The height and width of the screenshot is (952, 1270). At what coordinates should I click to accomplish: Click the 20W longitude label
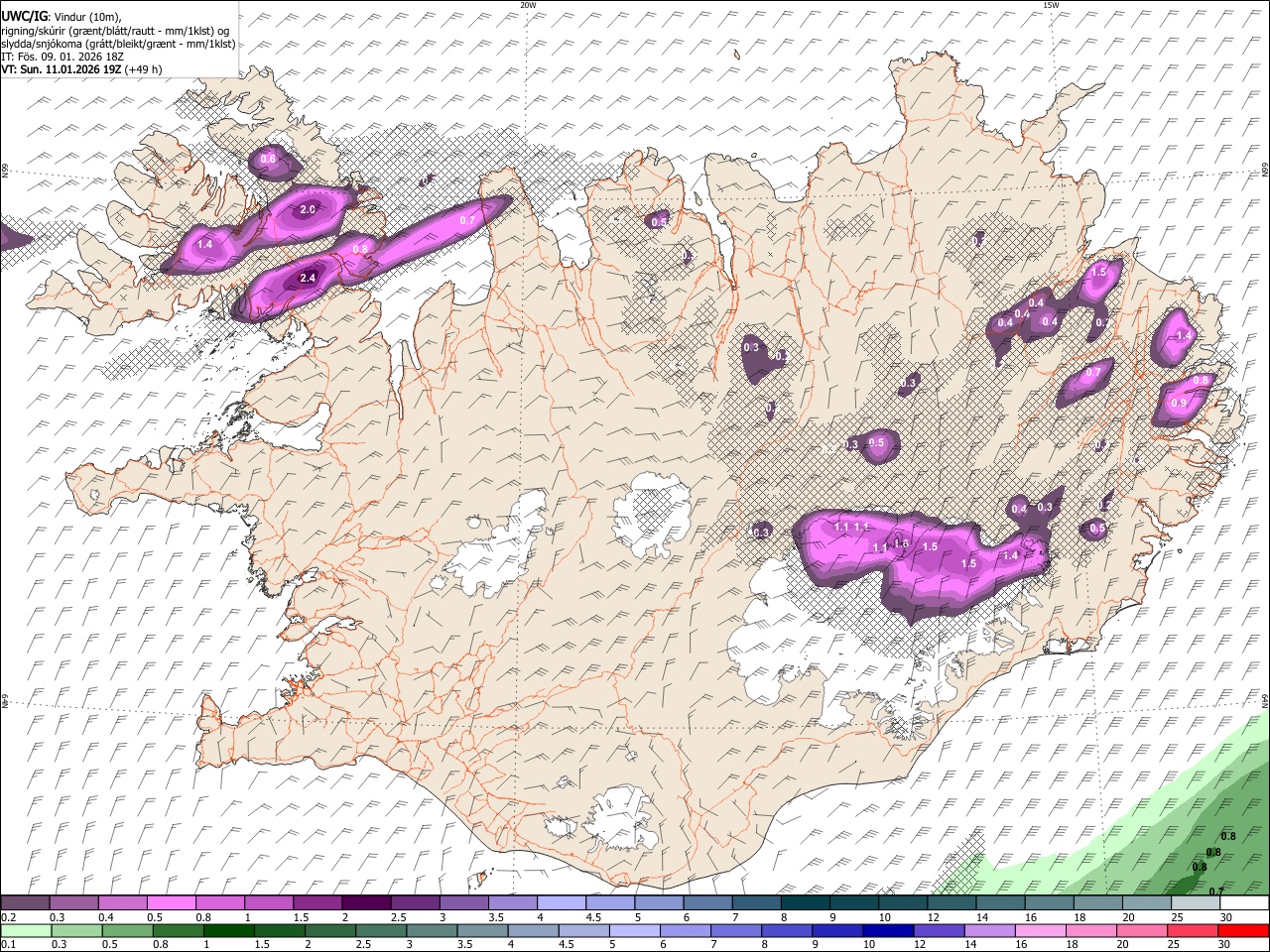tap(528, 5)
